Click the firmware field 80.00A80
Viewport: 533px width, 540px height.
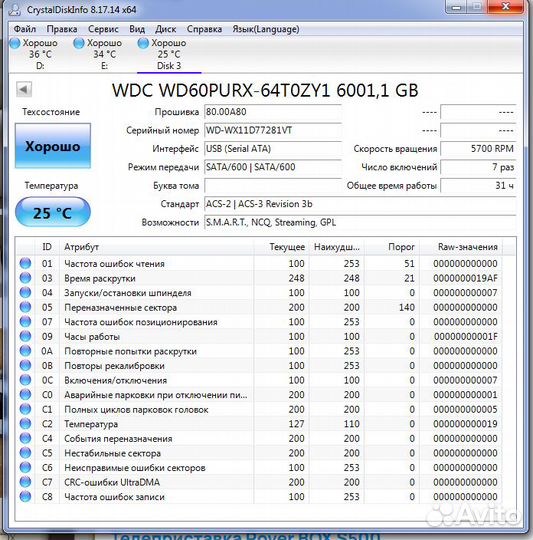pos(273,112)
